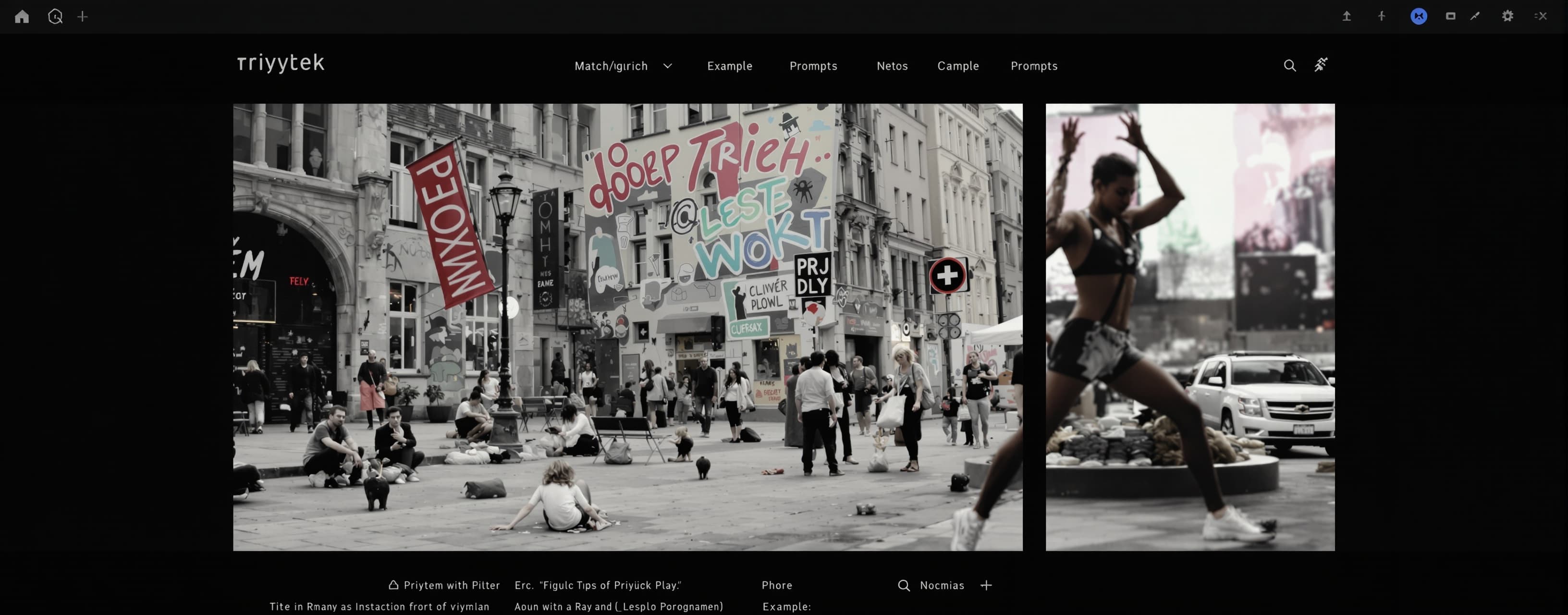Open the history clock icon
This screenshot has width=1568, height=615.
pos(55,16)
